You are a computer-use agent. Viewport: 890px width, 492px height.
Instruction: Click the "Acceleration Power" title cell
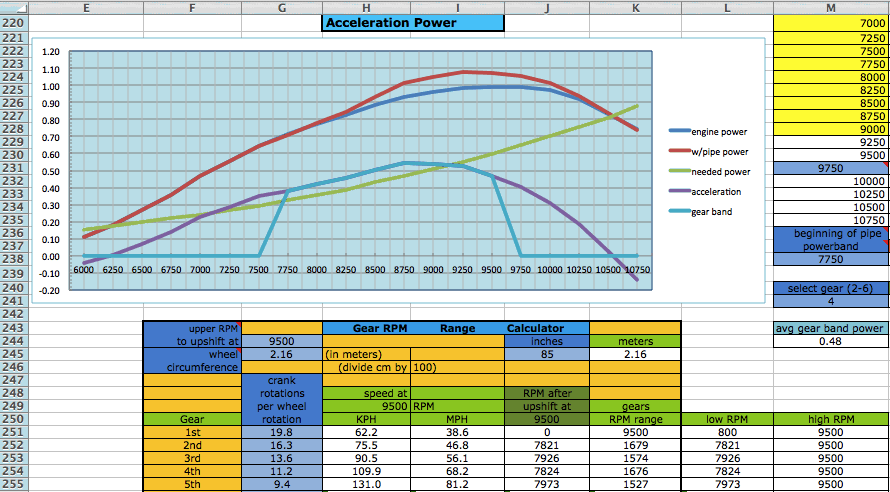tap(413, 23)
